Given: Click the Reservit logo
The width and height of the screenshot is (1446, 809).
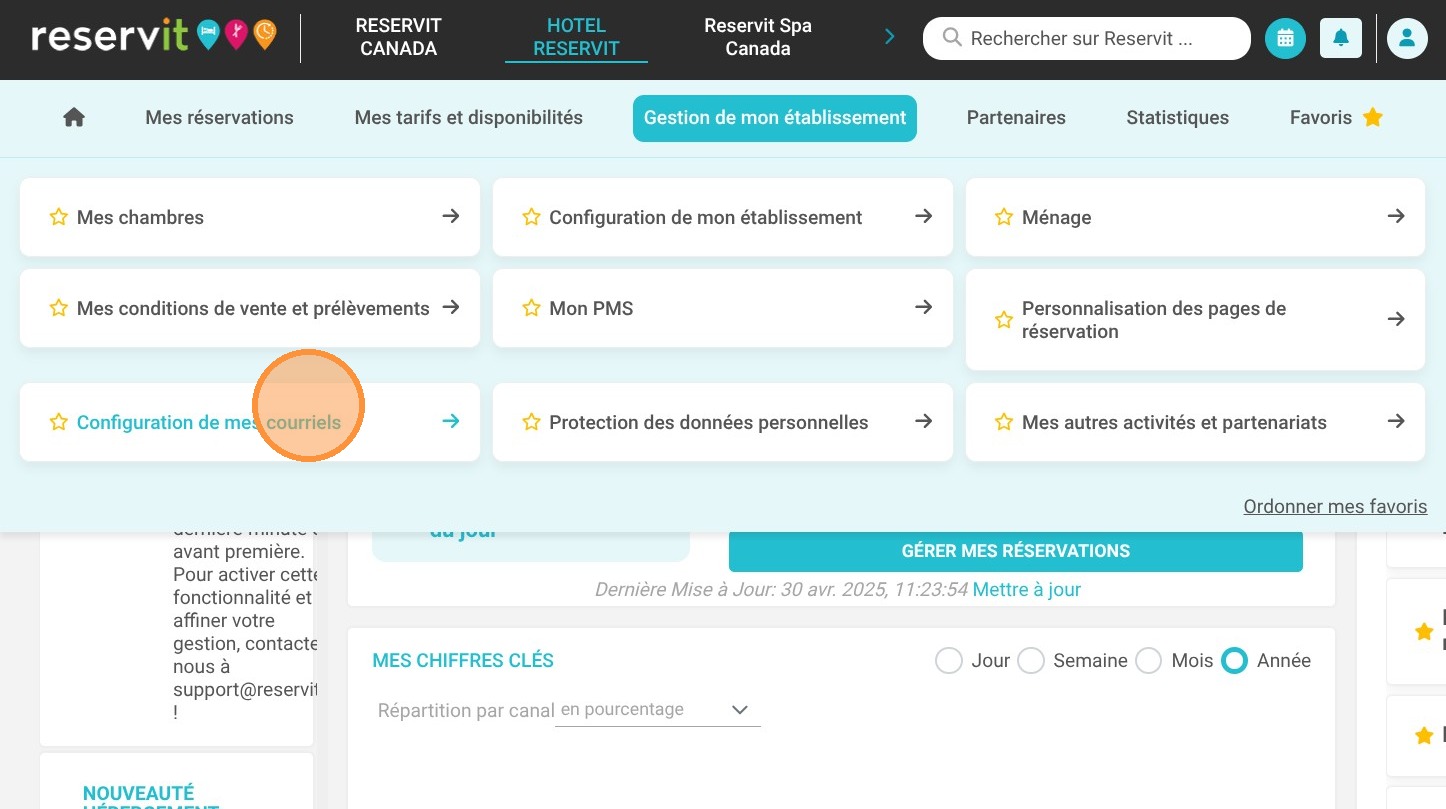Looking at the screenshot, I should [x=154, y=36].
